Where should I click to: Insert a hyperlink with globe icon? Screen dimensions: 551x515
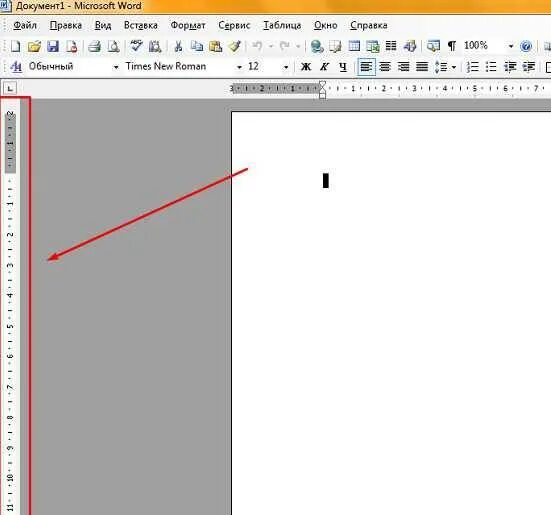tap(317, 46)
